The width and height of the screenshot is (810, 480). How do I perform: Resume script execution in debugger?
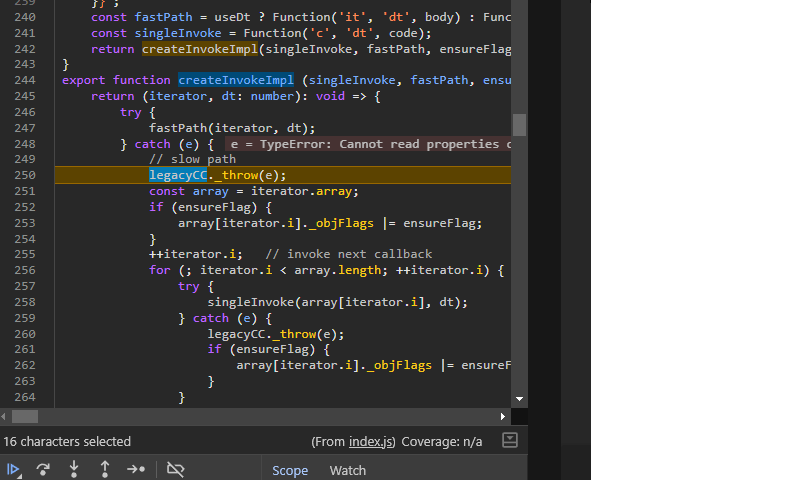pos(13,470)
